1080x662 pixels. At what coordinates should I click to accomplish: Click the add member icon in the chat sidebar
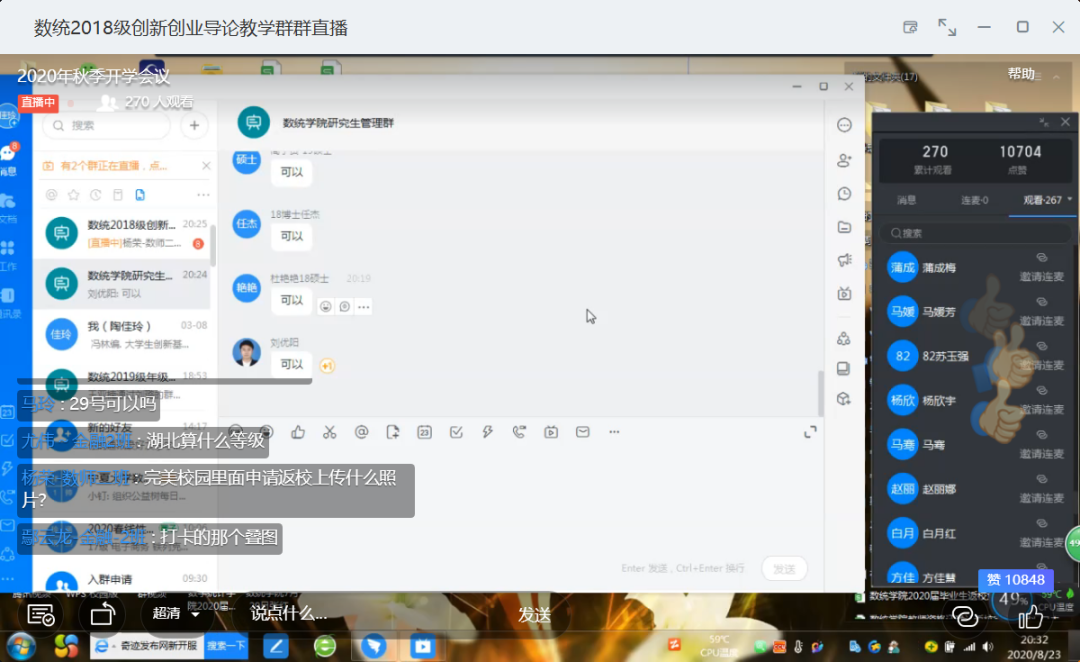coord(844,160)
